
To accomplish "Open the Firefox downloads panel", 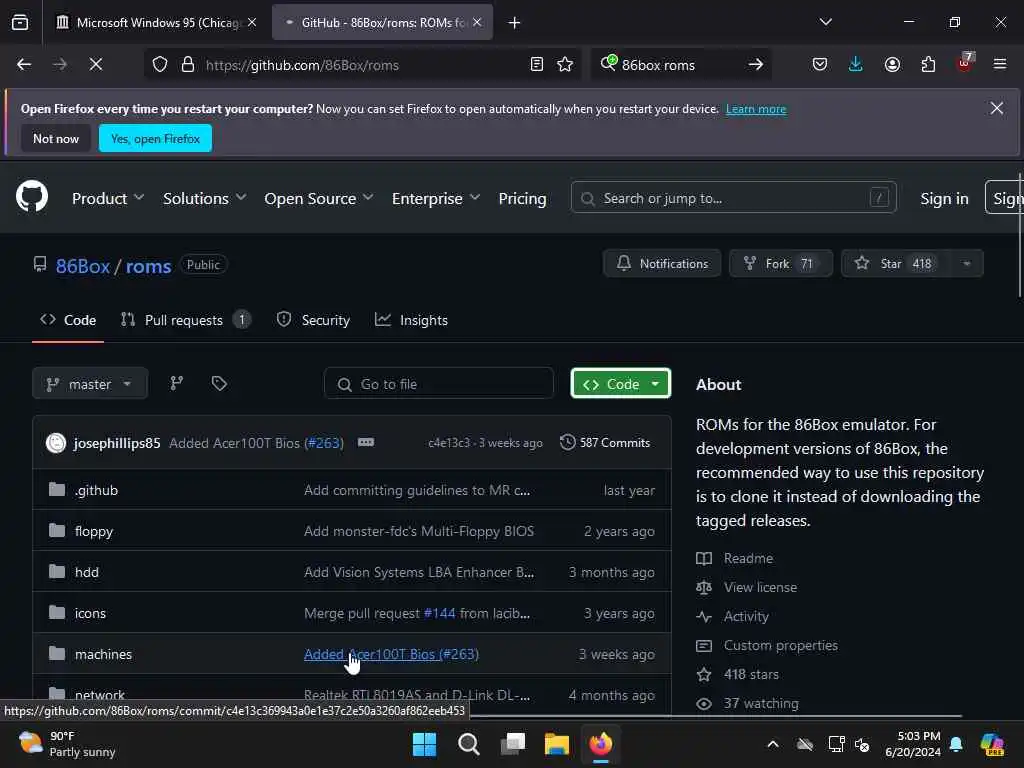I will (856, 65).
